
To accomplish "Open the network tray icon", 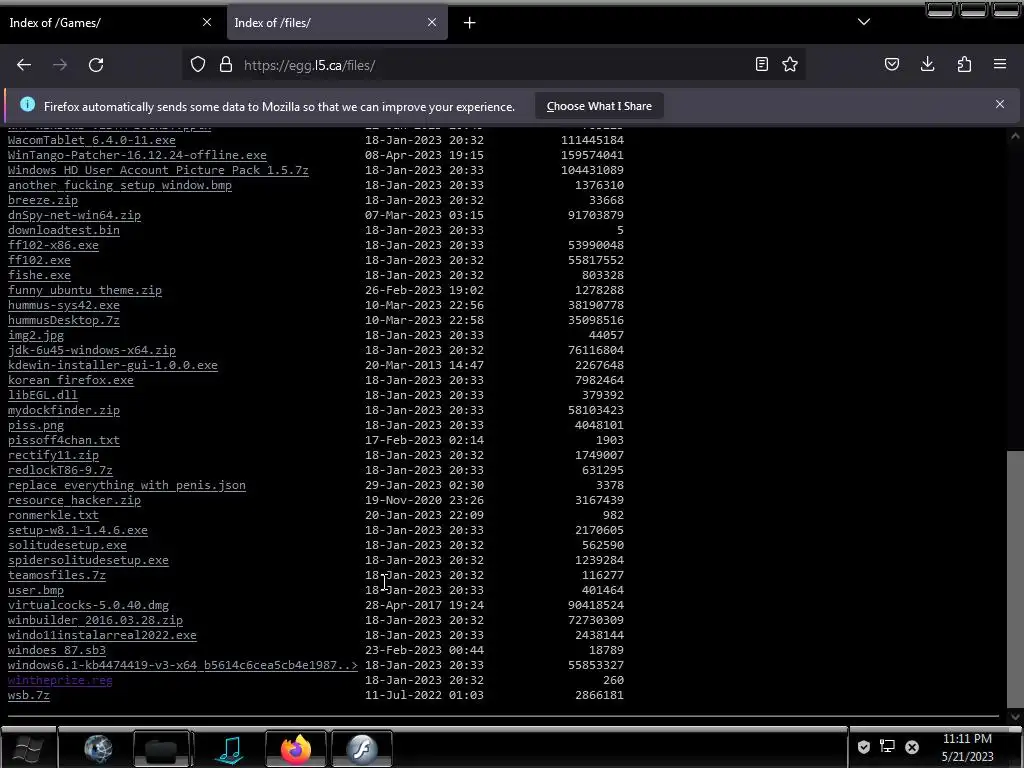I will point(888,747).
